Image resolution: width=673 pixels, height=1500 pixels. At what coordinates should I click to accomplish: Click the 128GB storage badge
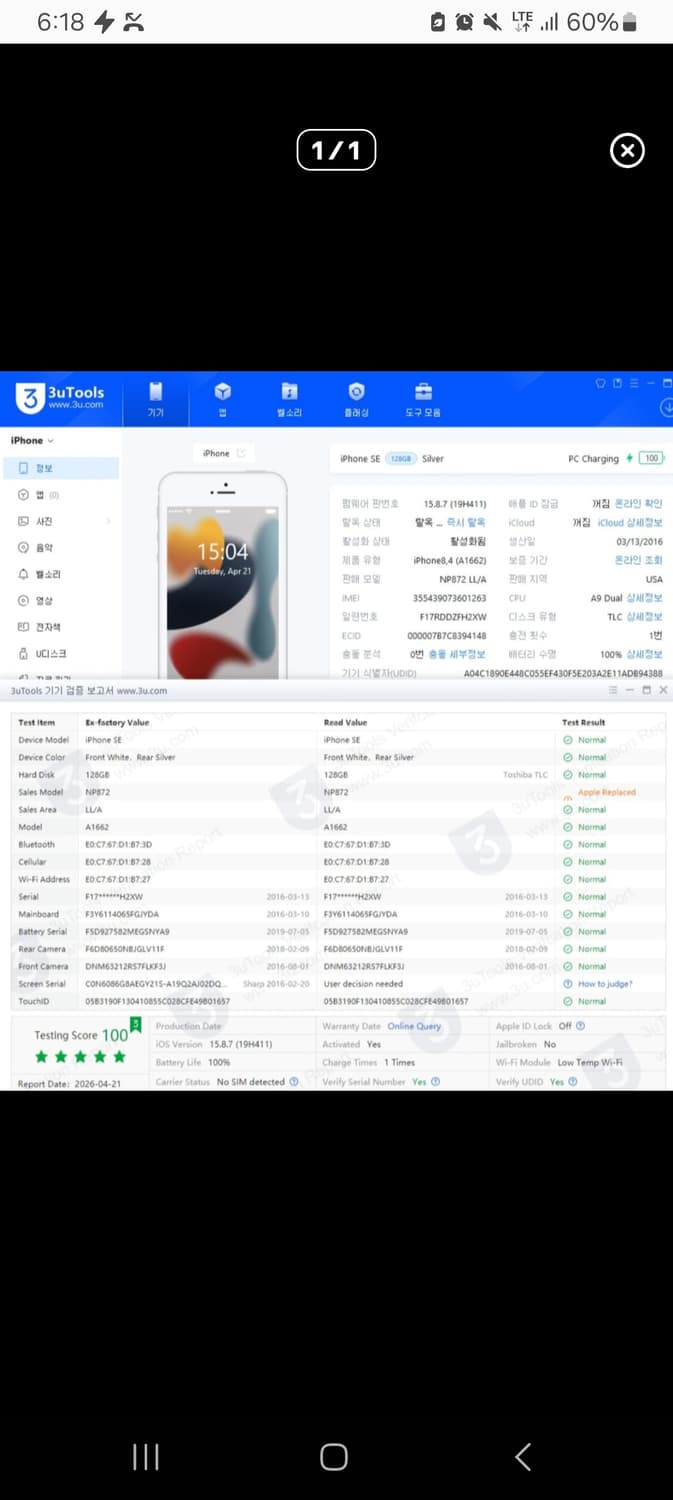[400, 459]
